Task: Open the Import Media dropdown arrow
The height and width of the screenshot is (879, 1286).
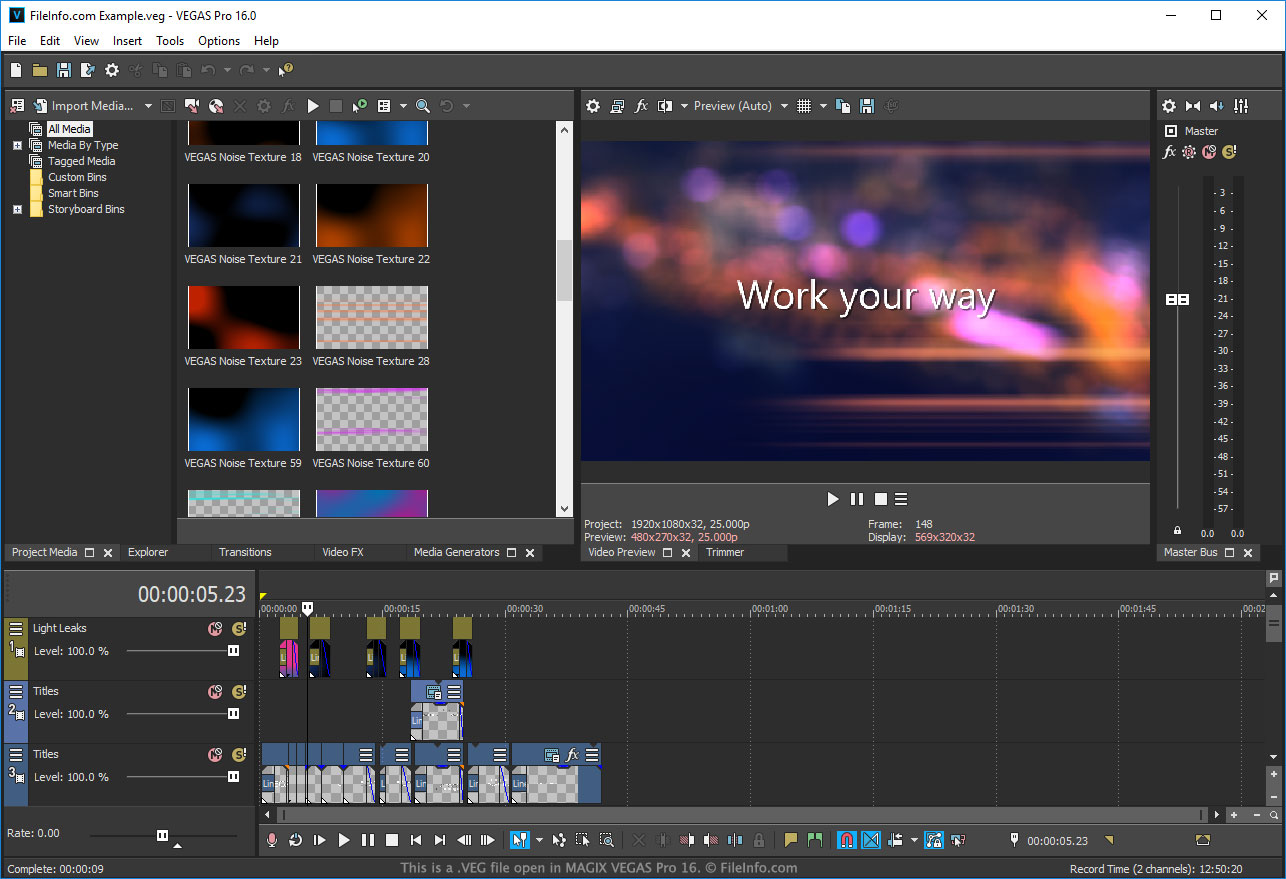Action: pos(148,106)
